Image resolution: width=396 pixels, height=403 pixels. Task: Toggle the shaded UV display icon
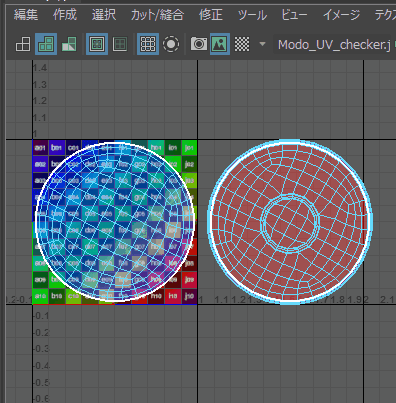pyautogui.click(x=46, y=44)
